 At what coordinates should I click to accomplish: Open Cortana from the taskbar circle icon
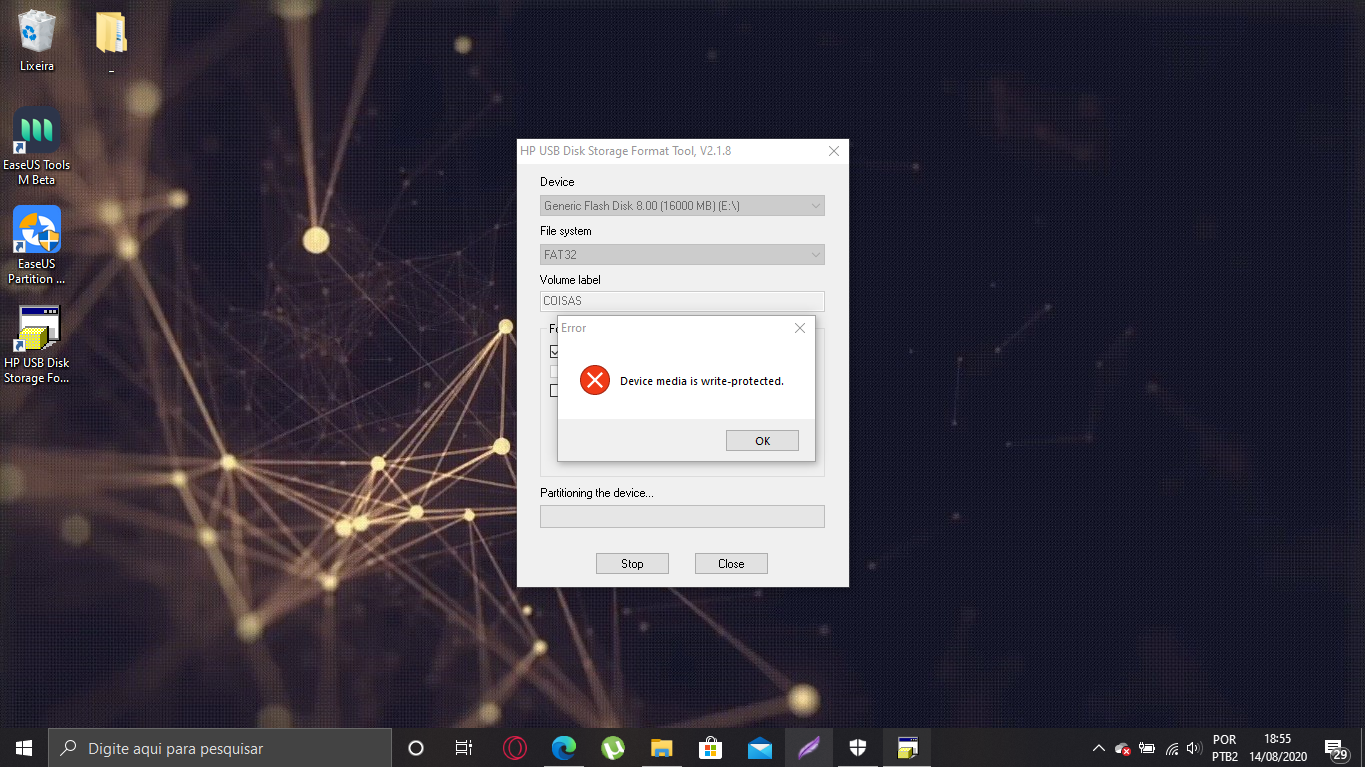[416, 748]
